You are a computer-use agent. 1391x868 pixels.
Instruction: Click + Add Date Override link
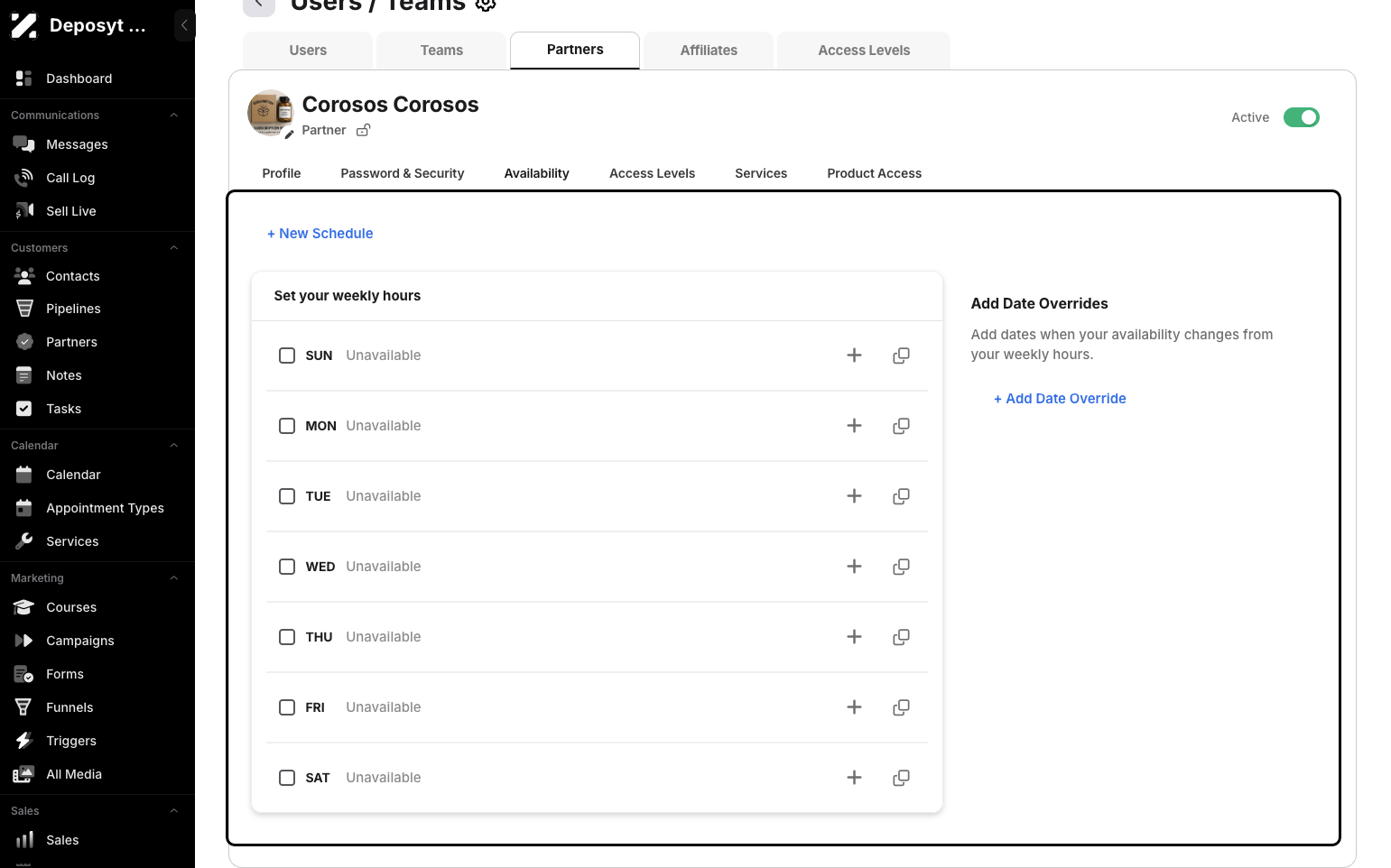[x=1060, y=399]
